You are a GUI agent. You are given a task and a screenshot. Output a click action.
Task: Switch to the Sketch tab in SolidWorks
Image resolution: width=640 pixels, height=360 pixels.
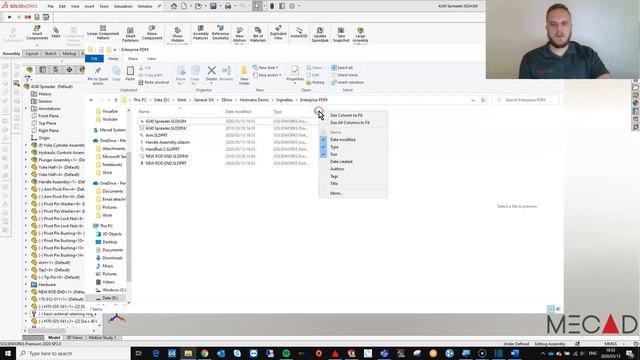coord(51,53)
